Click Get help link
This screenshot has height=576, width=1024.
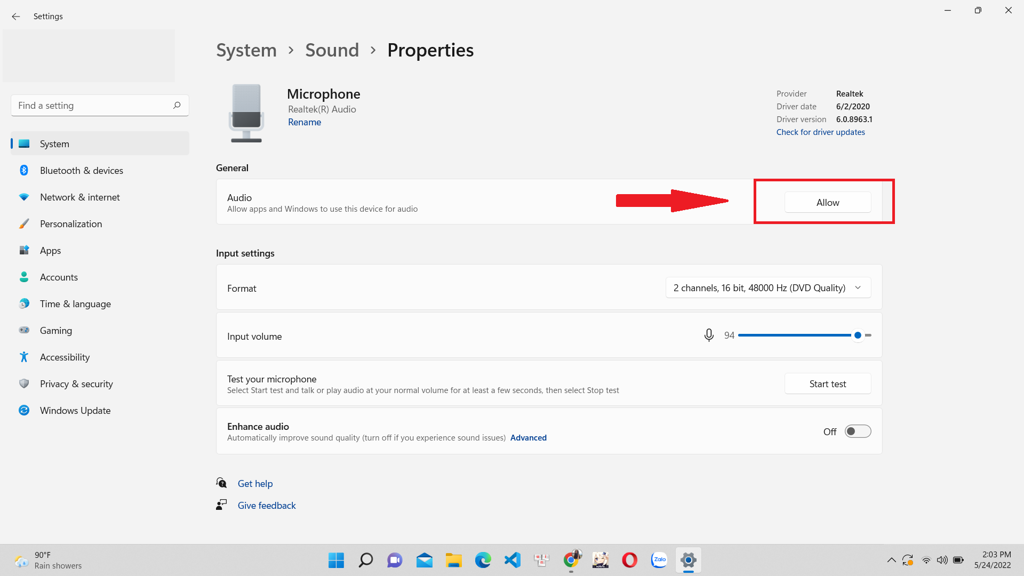pos(255,484)
